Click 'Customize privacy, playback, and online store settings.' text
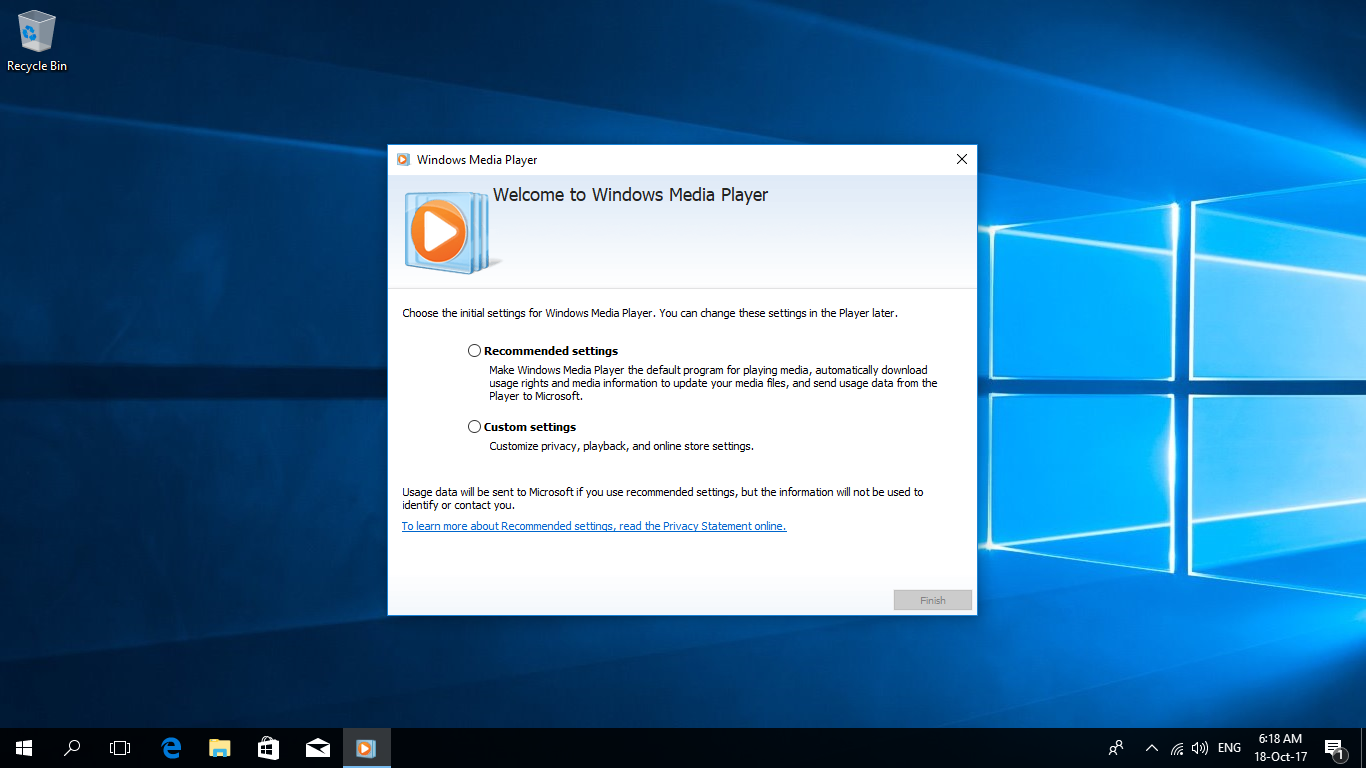 [x=621, y=446]
